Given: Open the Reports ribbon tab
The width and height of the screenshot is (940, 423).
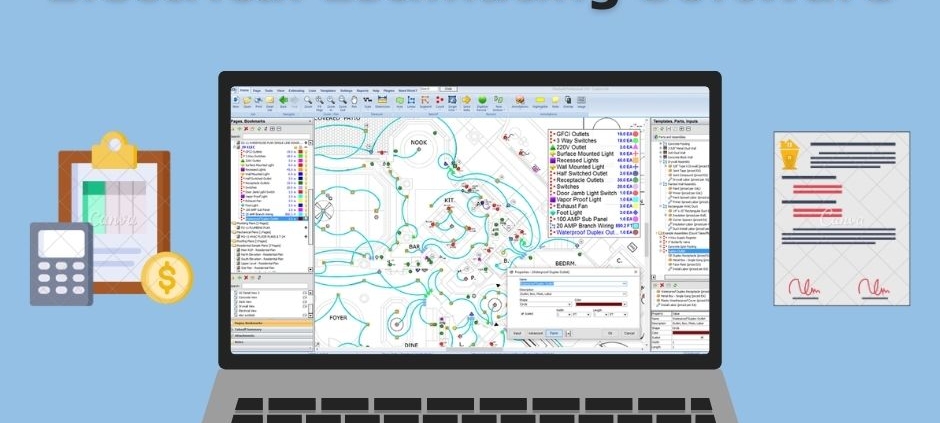Looking at the screenshot, I should 362,90.
